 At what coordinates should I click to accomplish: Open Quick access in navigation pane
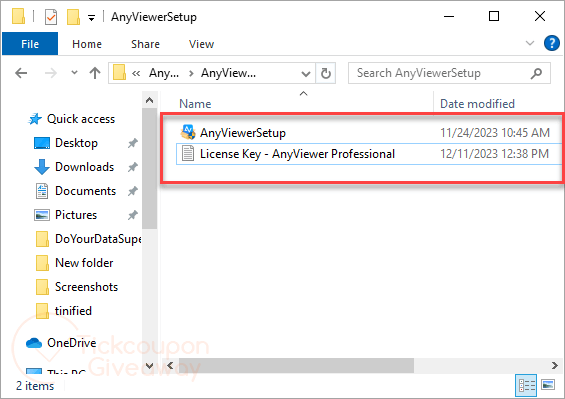coord(81,119)
